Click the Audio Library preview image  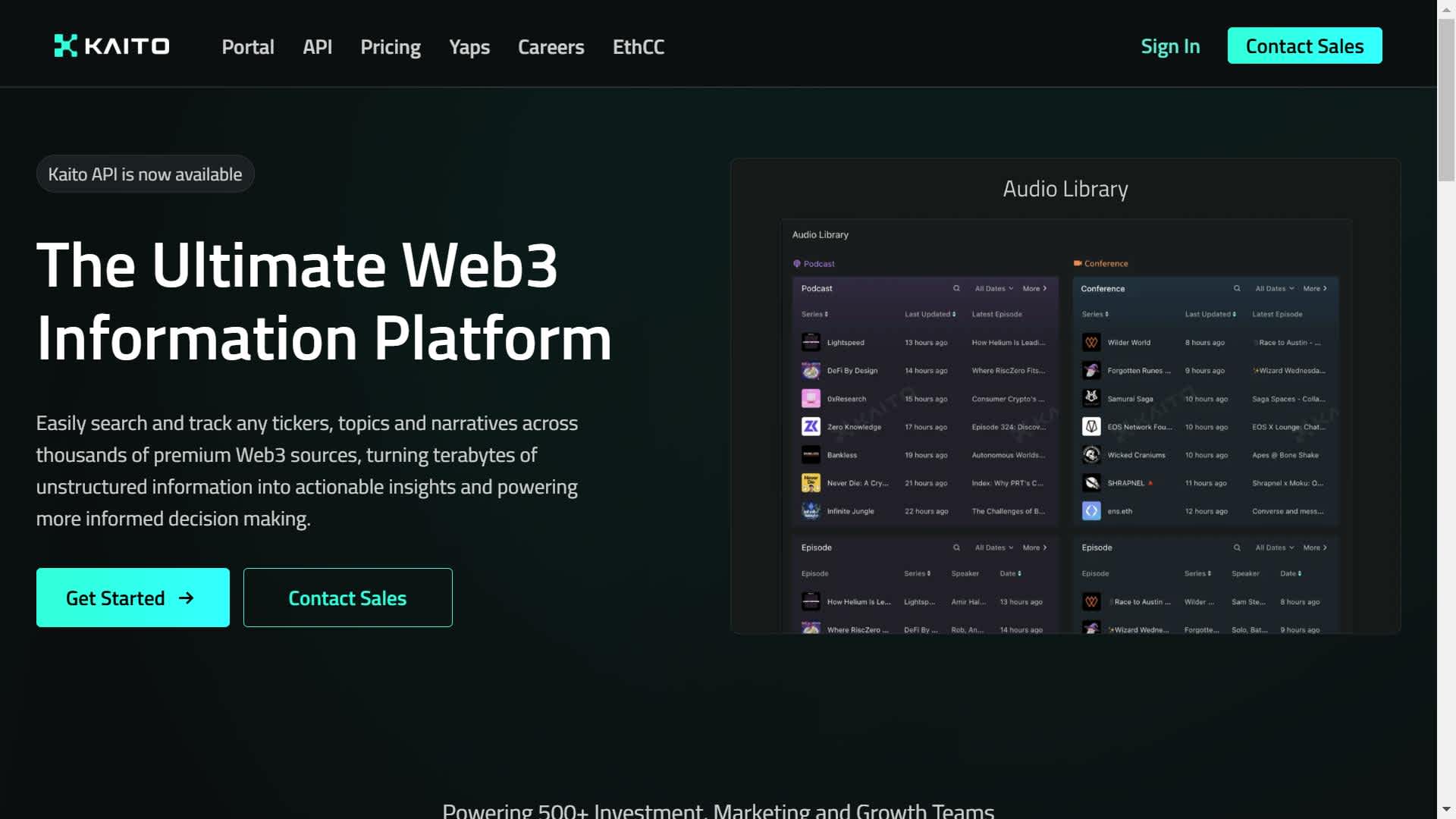(x=1065, y=427)
